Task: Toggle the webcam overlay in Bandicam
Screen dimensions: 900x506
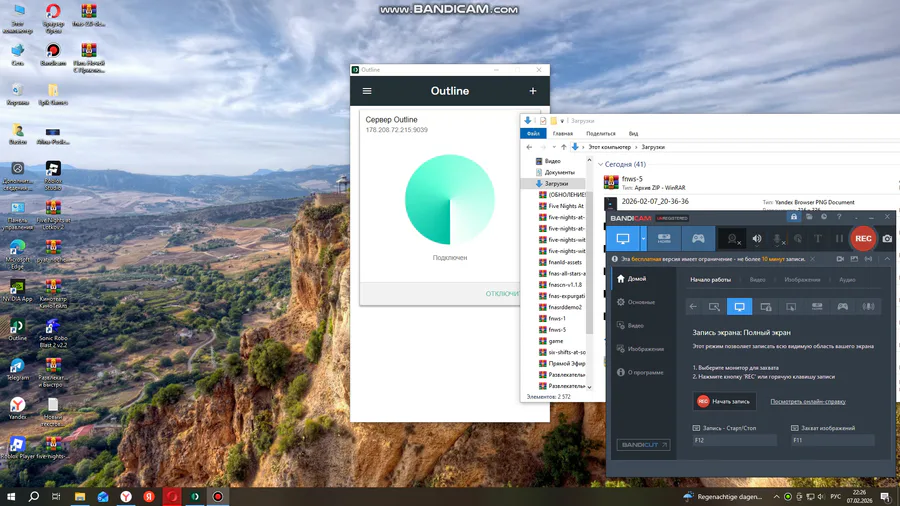Action: [x=732, y=239]
